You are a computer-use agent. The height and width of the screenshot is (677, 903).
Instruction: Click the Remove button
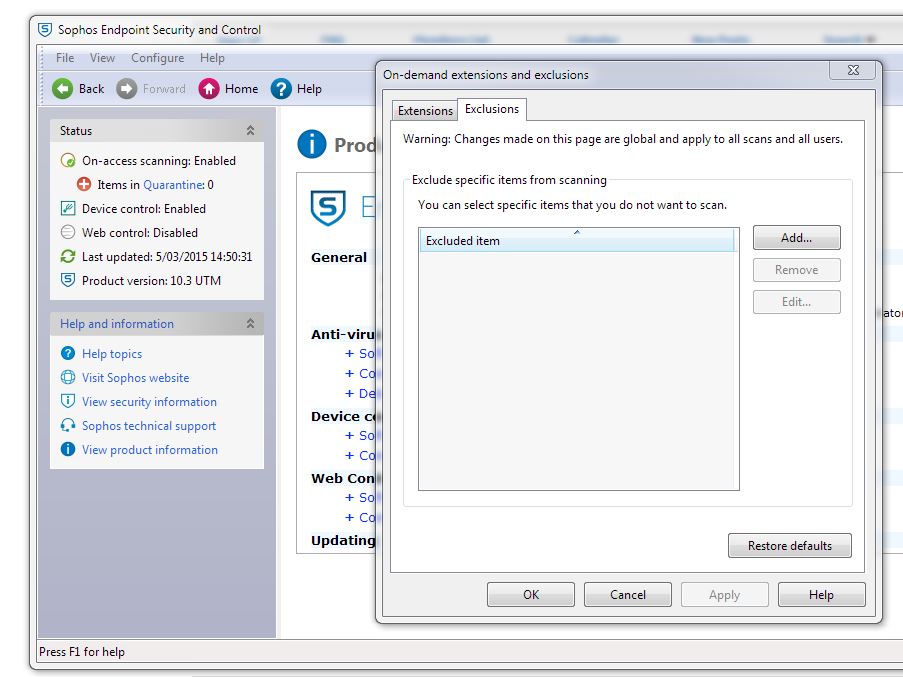(796, 270)
